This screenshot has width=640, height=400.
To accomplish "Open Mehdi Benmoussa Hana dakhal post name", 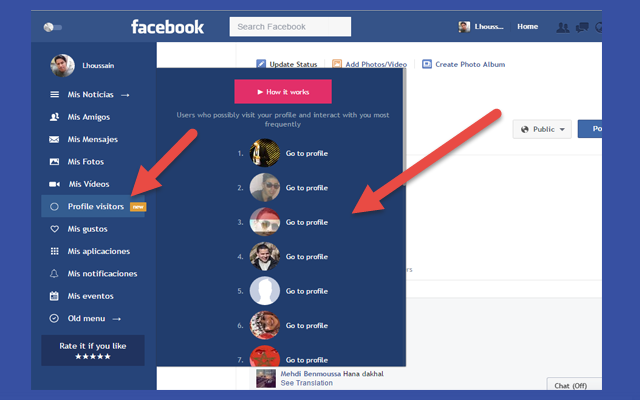I will pos(332,373).
